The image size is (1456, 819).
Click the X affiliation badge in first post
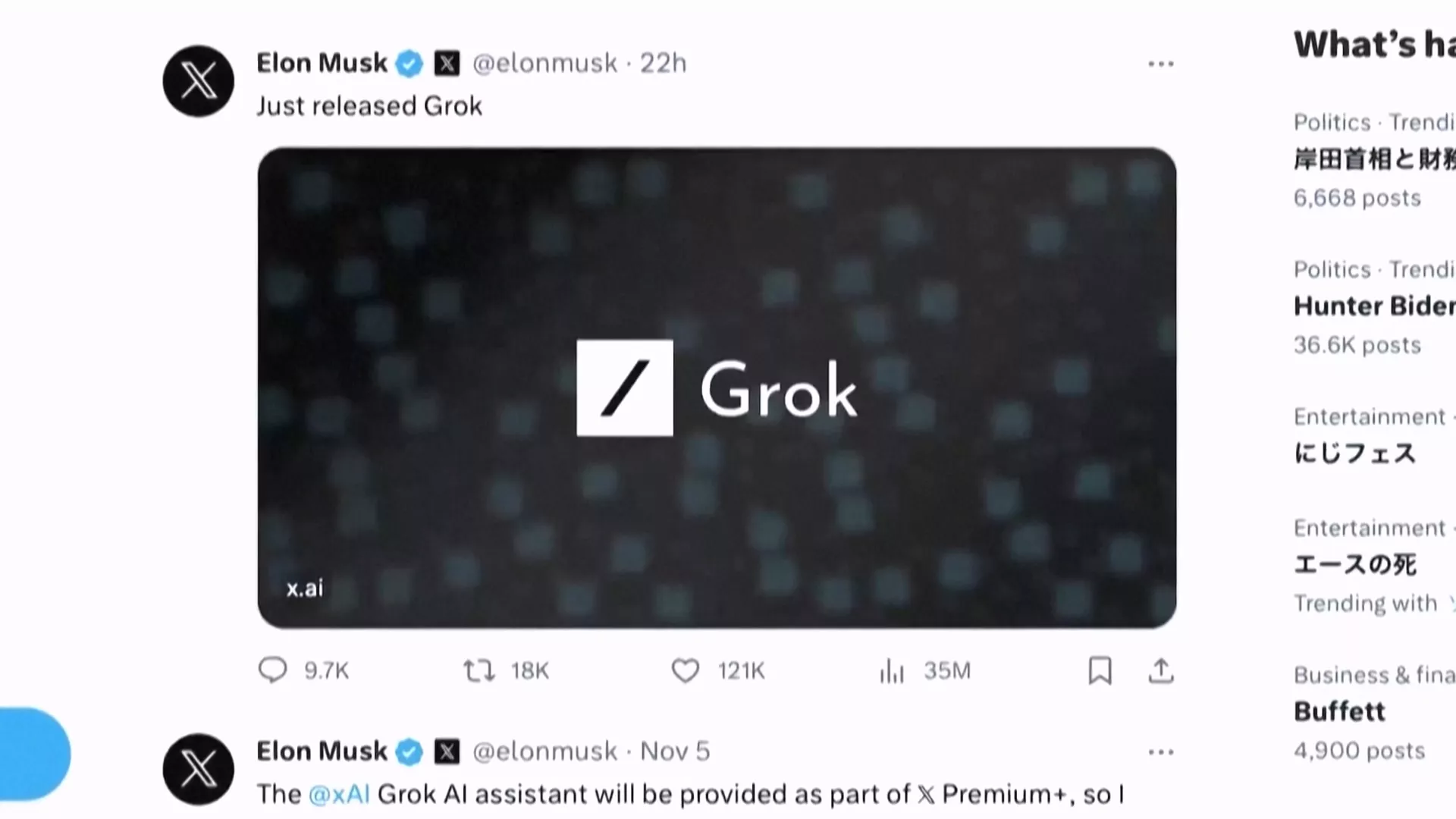(x=447, y=64)
